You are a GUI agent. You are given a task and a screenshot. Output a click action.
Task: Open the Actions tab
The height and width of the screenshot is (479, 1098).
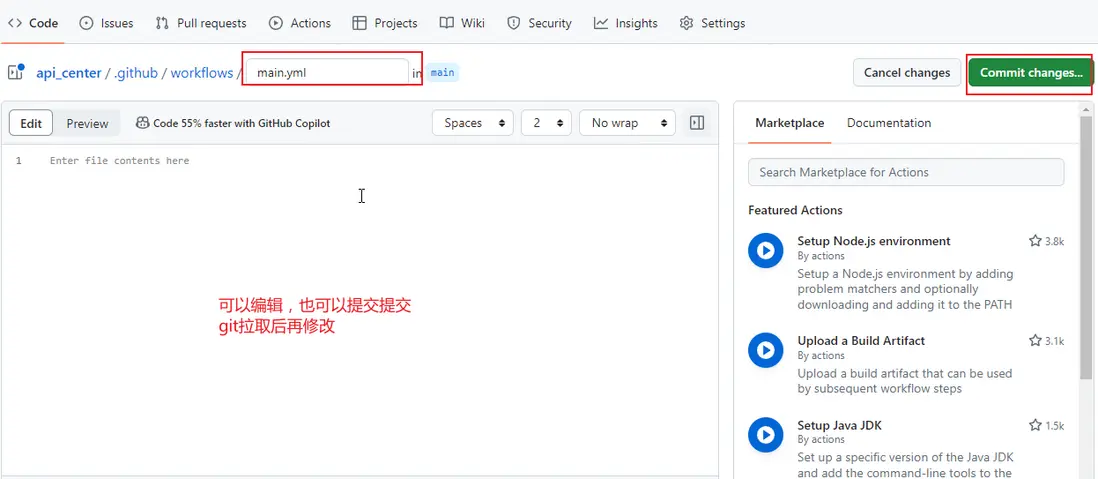300,23
